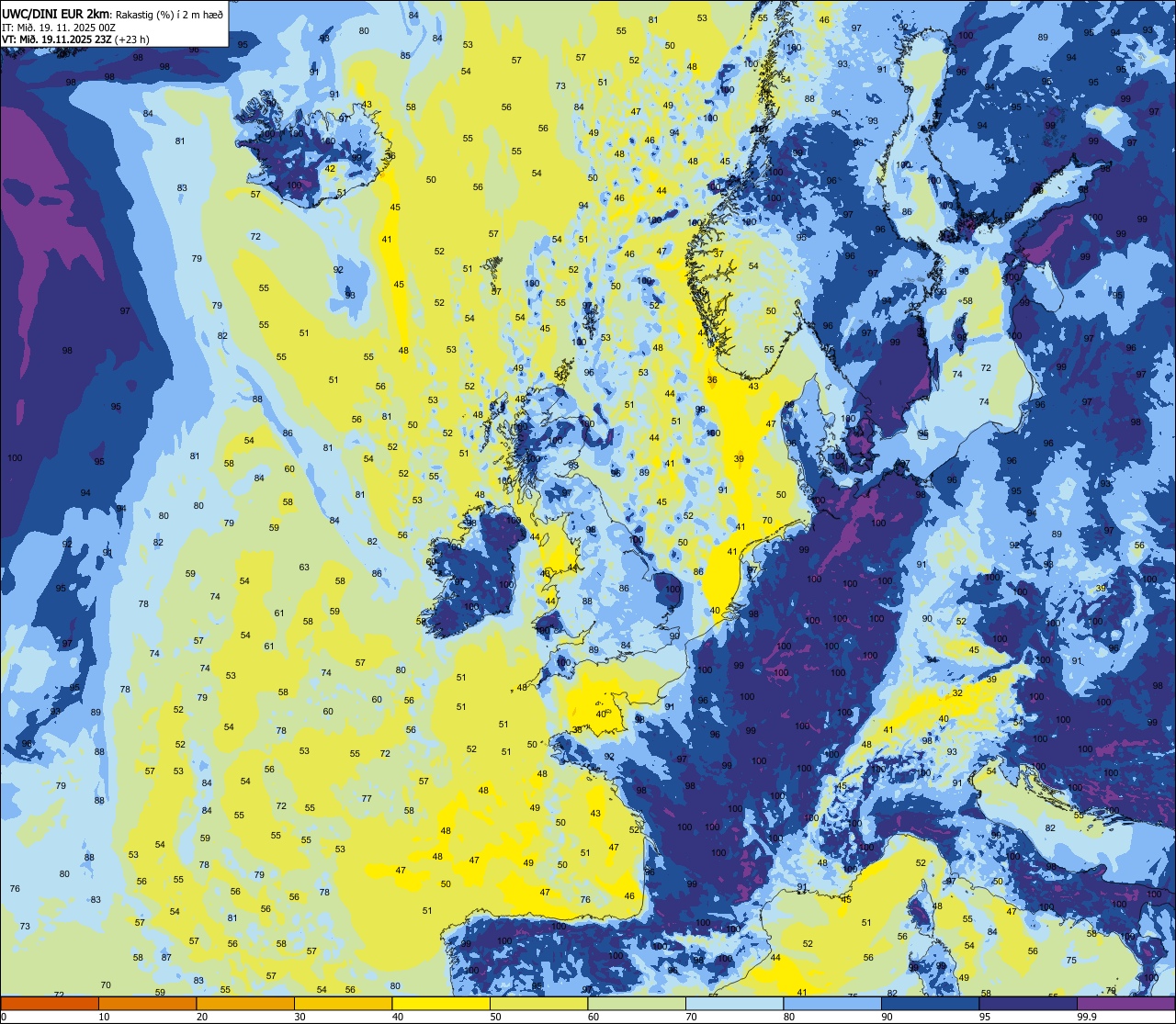Viewport: 1176px width, 1024px height.
Task: Click the 30–40% gold legend swatch
Action: [x=343, y=1003]
